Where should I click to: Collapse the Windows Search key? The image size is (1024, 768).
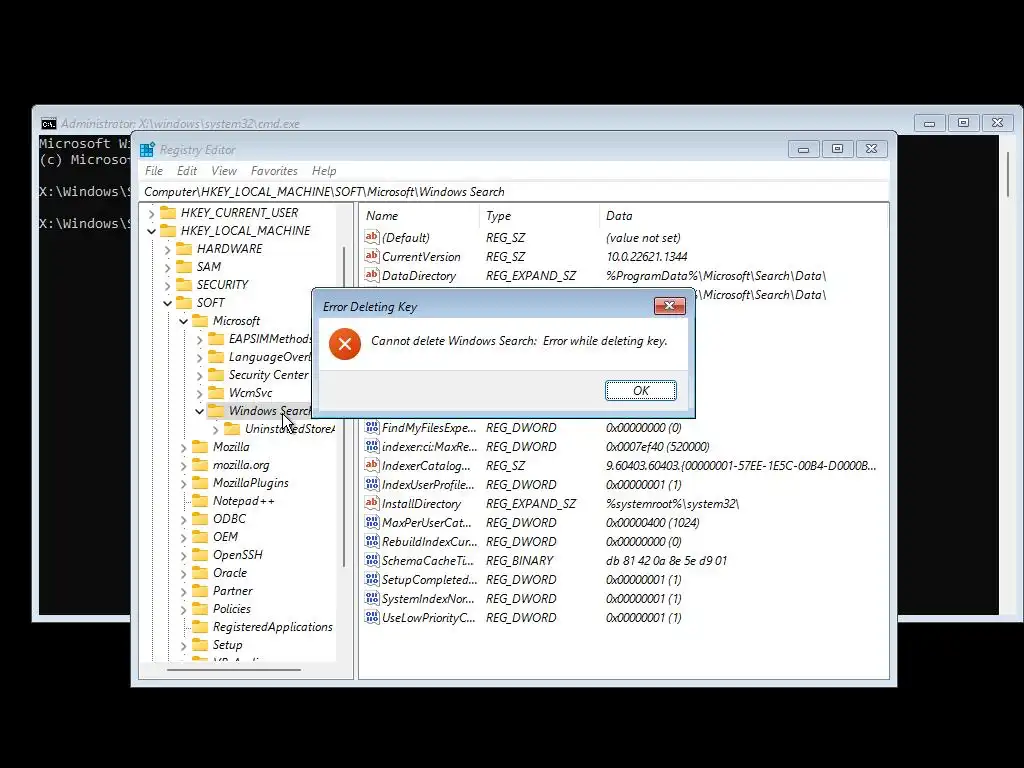tap(200, 411)
